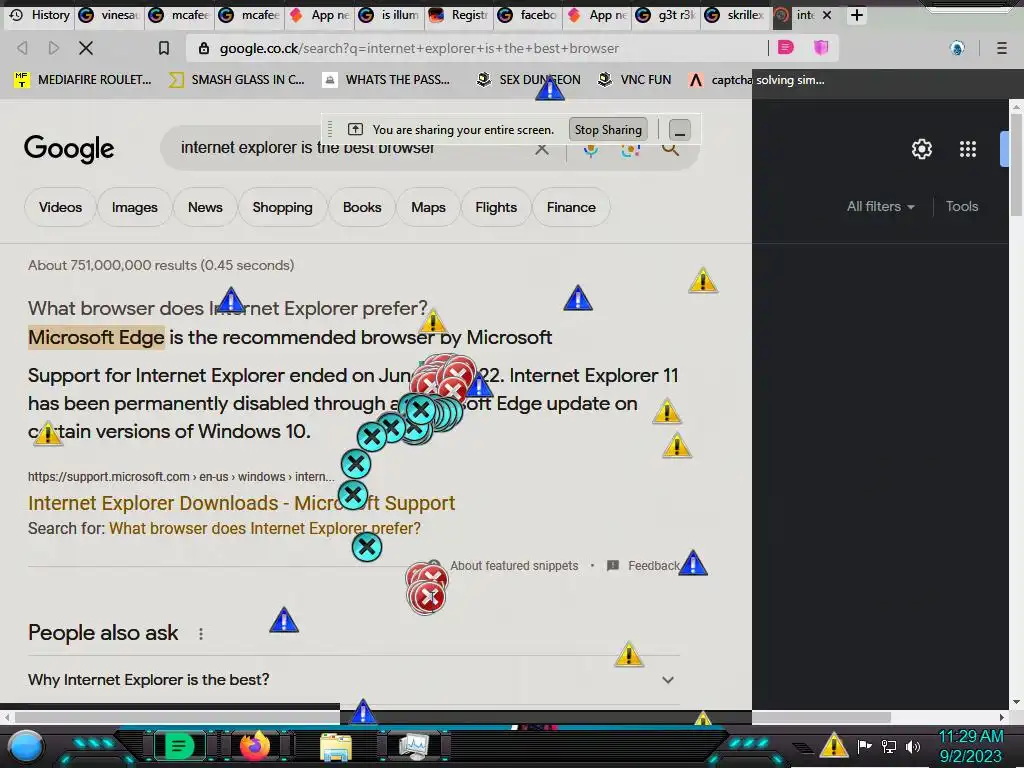The image size is (1024, 768).
Task: Open the VNC FUN bookmark
Action: pyautogui.click(x=635, y=80)
